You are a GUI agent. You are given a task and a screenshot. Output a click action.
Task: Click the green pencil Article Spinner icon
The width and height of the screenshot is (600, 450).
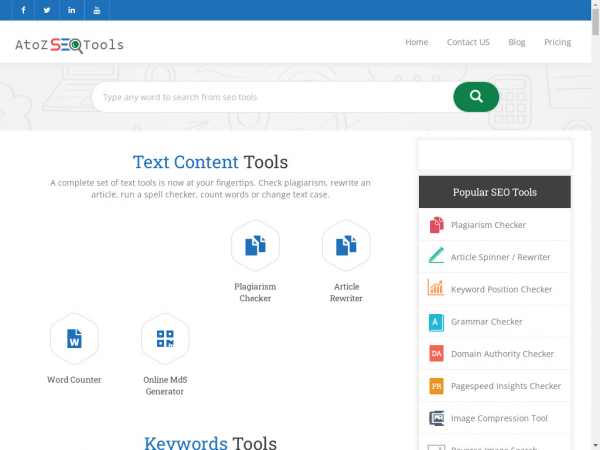[436, 255]
